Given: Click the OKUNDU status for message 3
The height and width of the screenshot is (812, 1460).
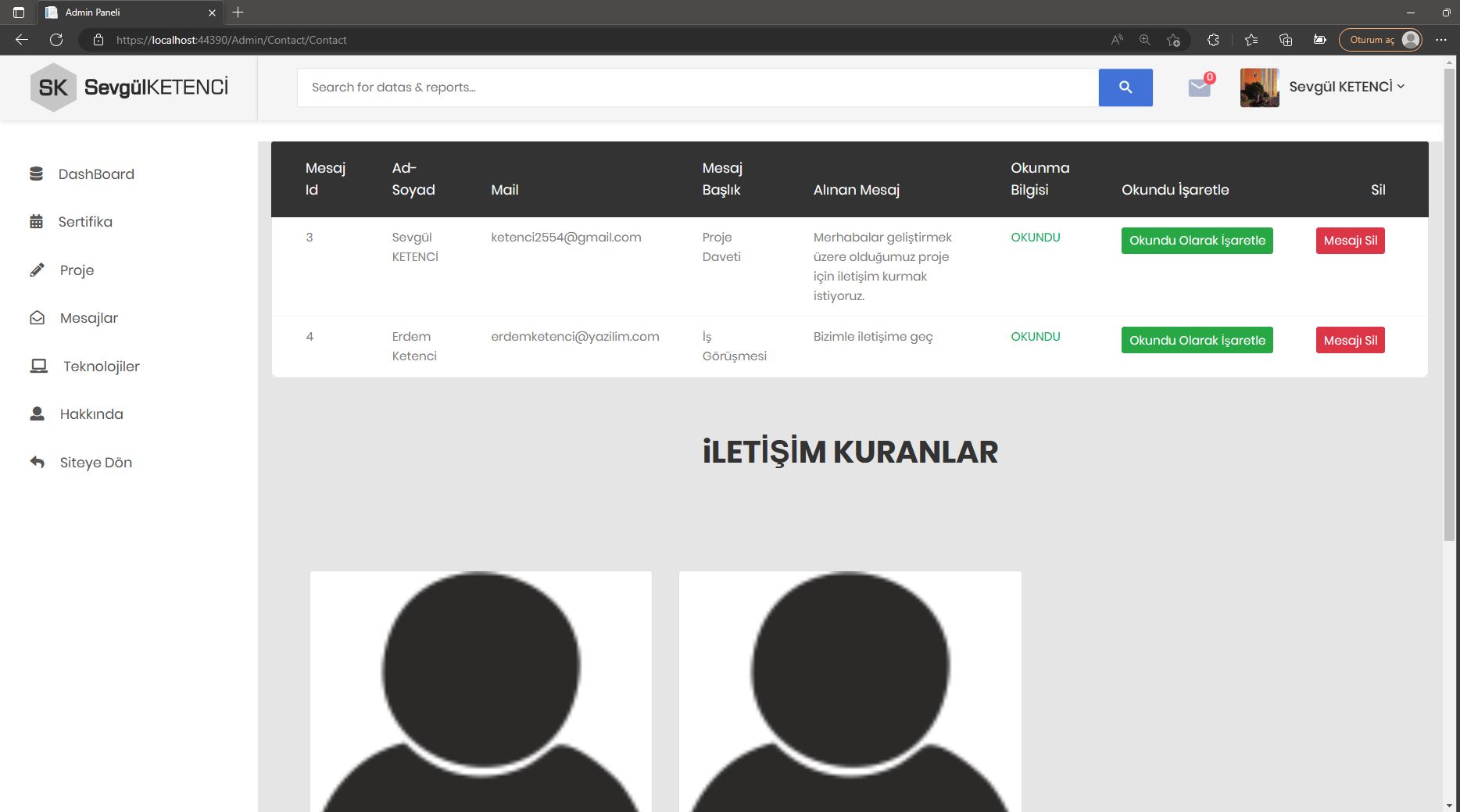Looking at the screenshot, I should click(1036, 238).
